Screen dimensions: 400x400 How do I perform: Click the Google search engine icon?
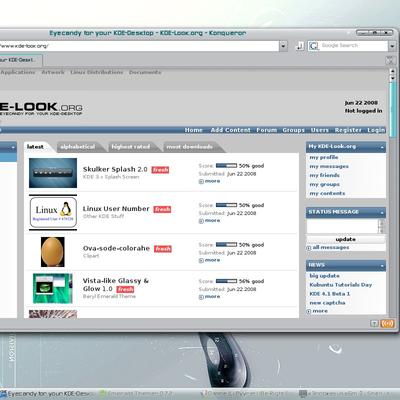click(313, 46)
